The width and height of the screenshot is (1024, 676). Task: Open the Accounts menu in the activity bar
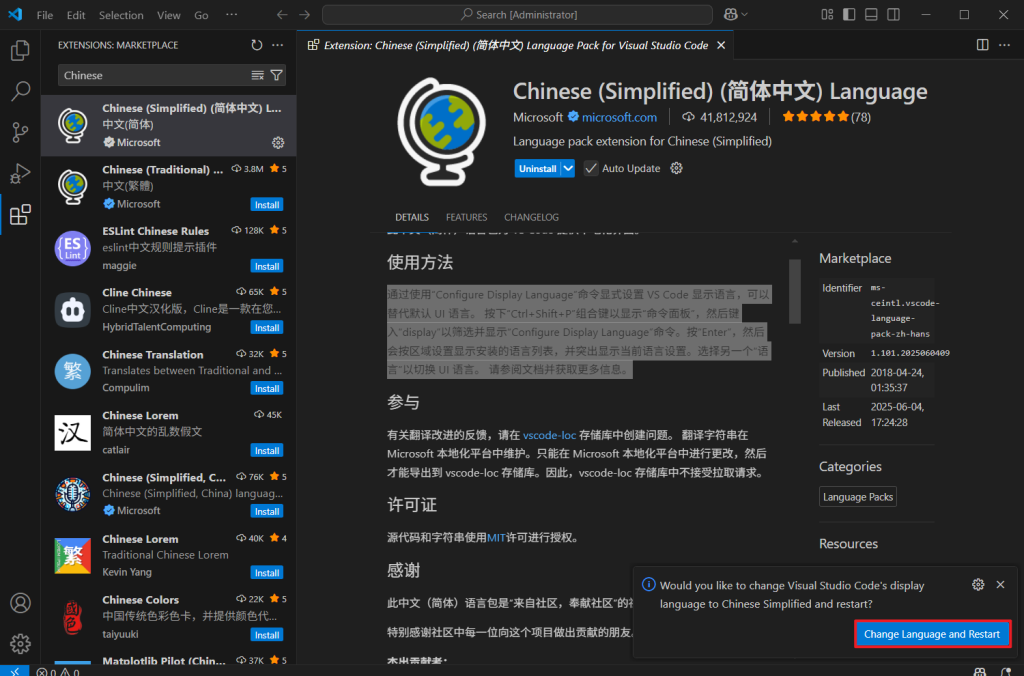coord(20,603)
